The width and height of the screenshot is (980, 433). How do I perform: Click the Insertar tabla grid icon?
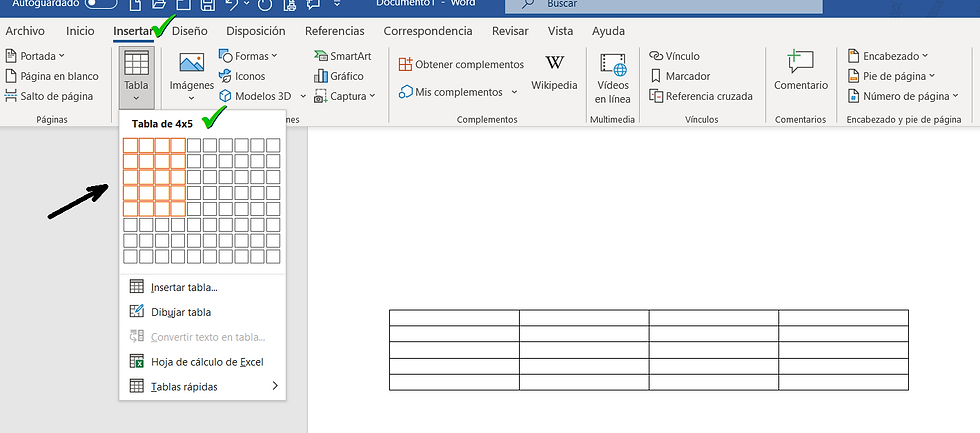coord(136,287)
